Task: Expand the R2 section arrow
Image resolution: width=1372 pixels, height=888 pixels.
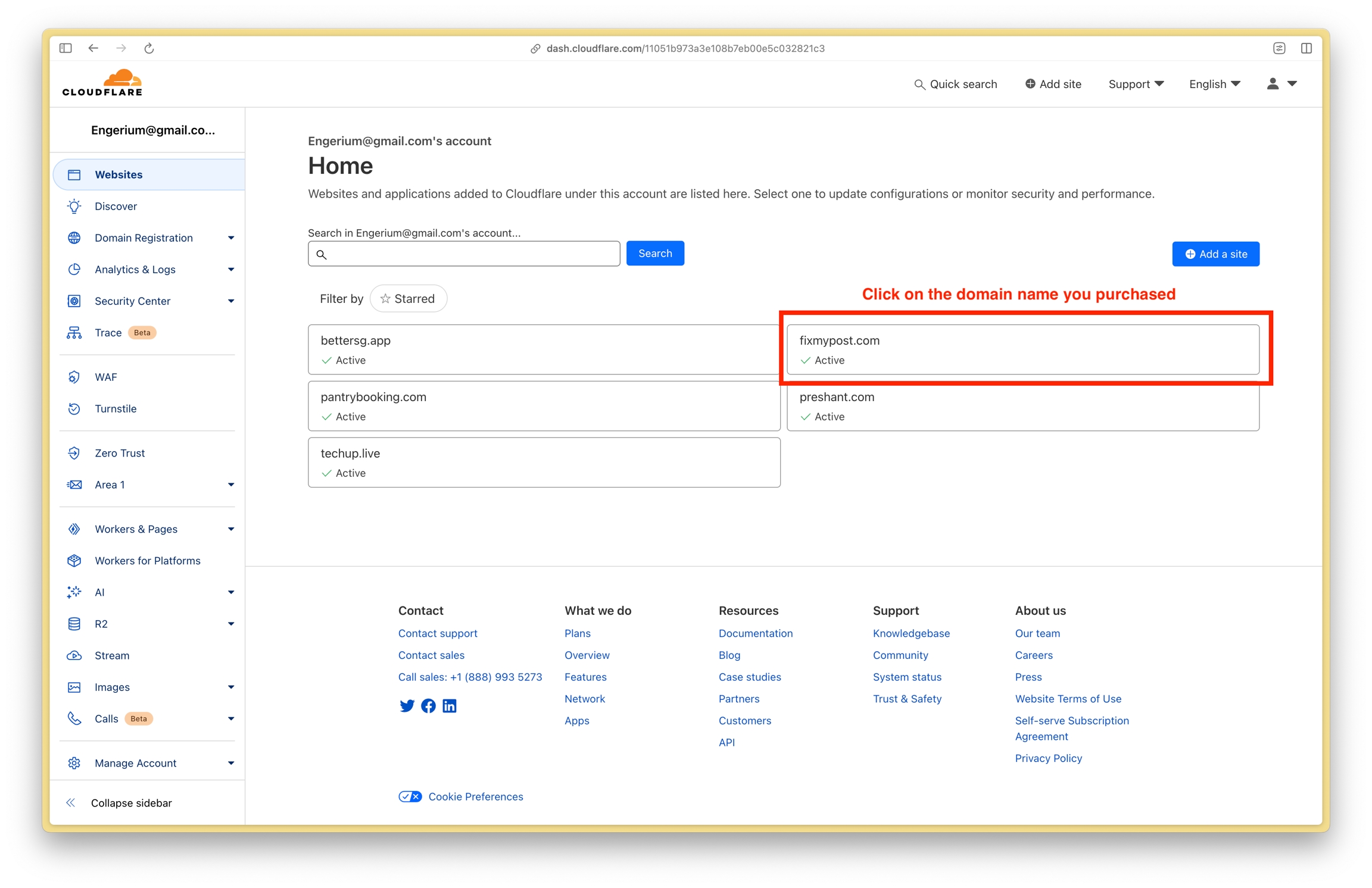Action: coord(231,623)
